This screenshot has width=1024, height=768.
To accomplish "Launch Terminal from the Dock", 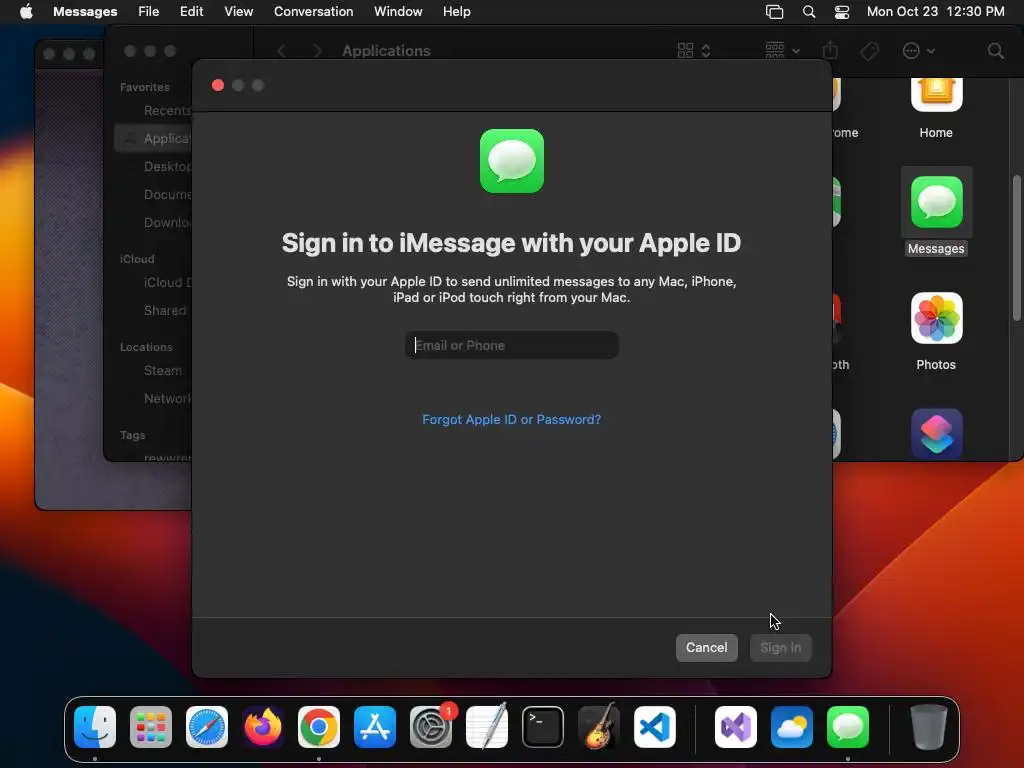I will point(543,727).
